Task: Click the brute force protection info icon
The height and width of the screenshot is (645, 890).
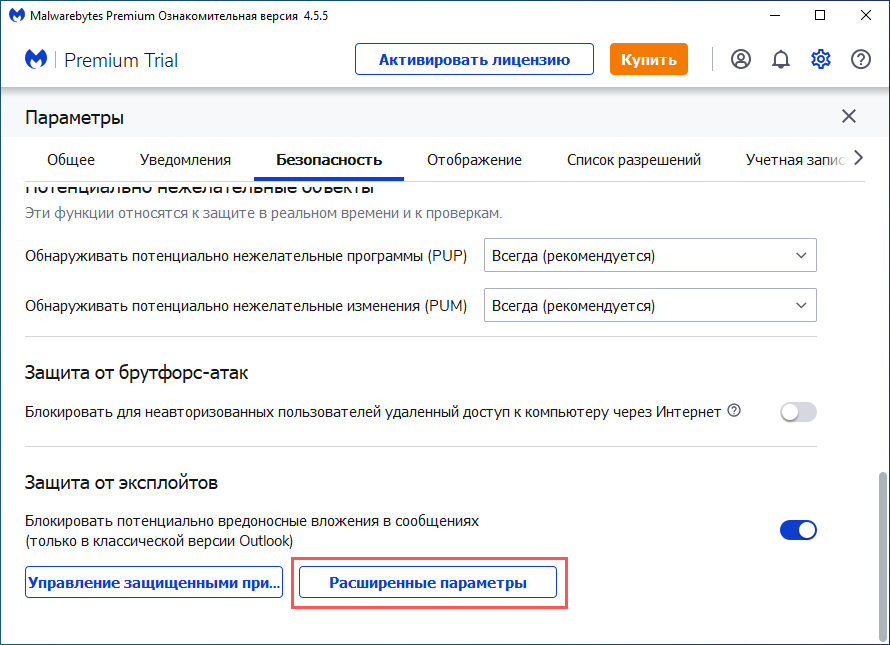Action: click(734, 411)
